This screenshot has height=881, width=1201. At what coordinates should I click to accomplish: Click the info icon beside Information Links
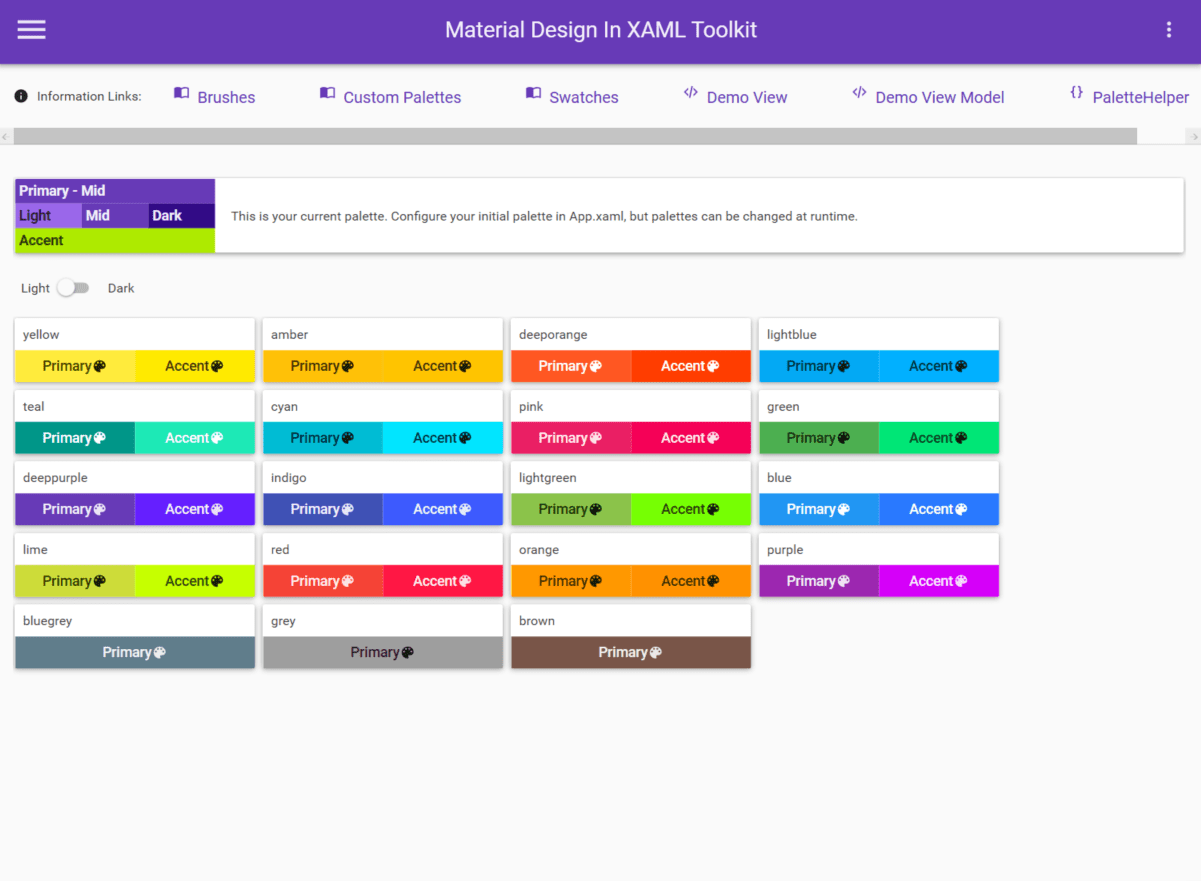(21, 96)
